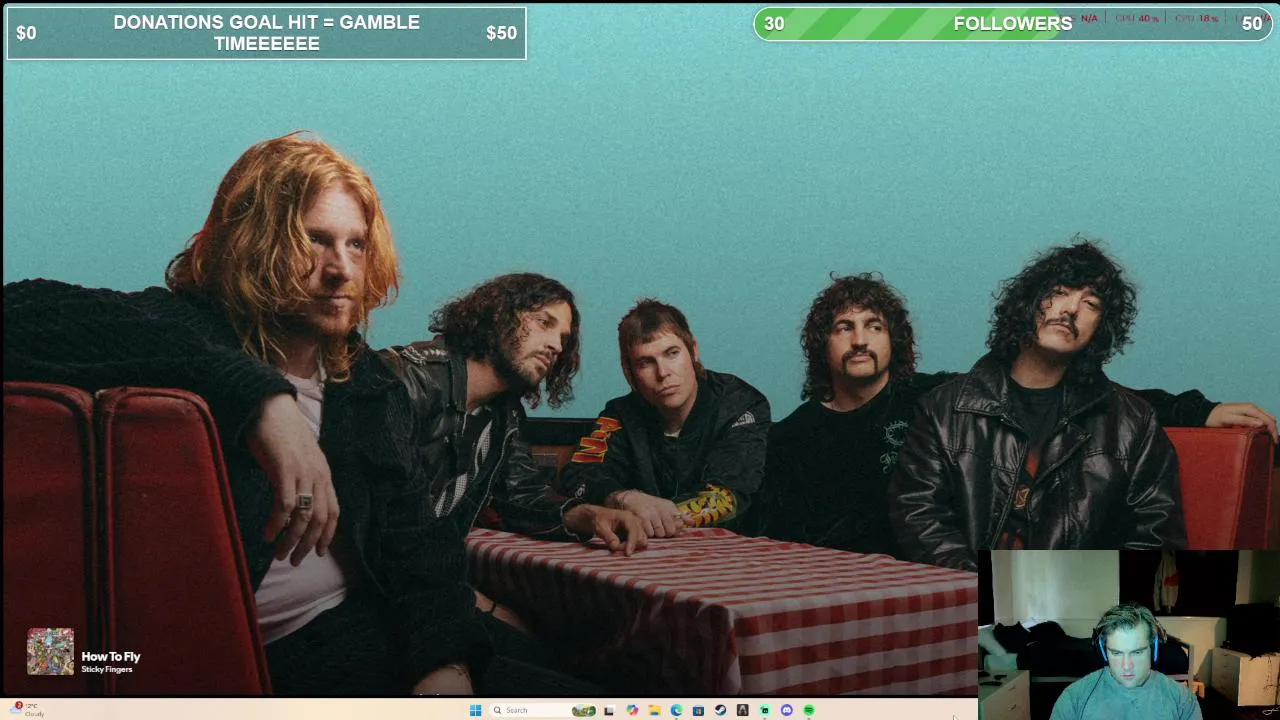Click the donations goal progress bar
This screenshot has height=720, width=1280.
tap(266, 33)
